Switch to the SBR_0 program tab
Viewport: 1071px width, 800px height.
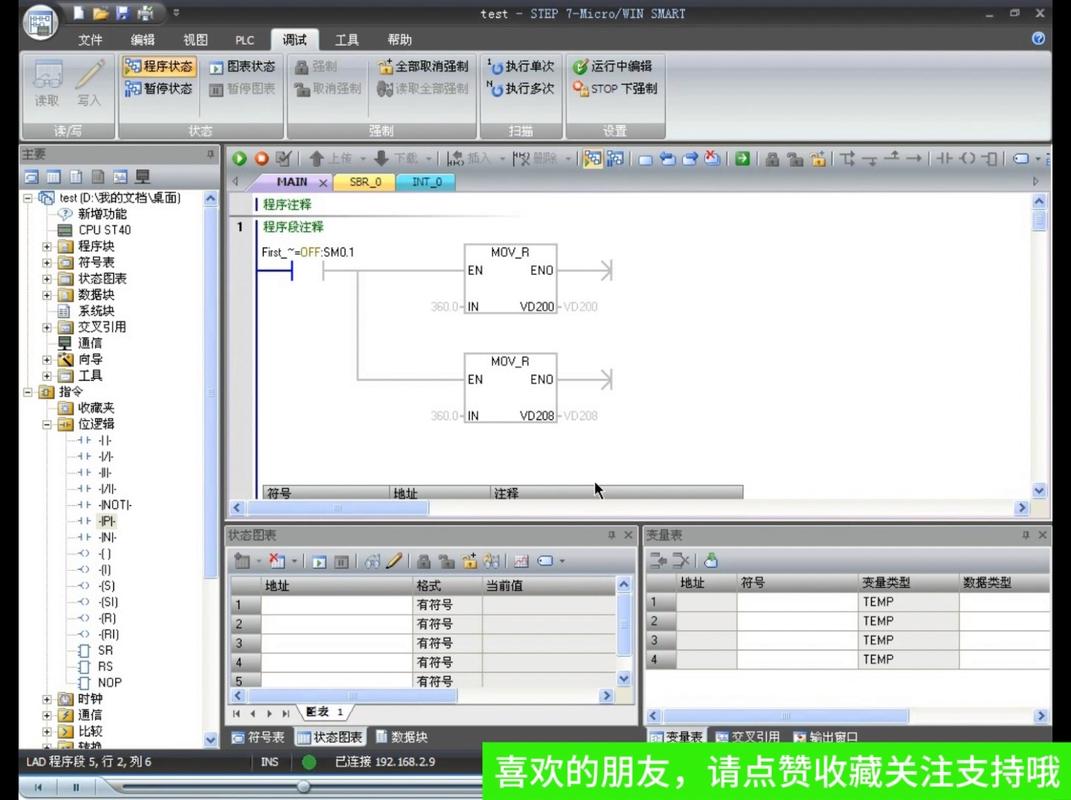point(365,182)
